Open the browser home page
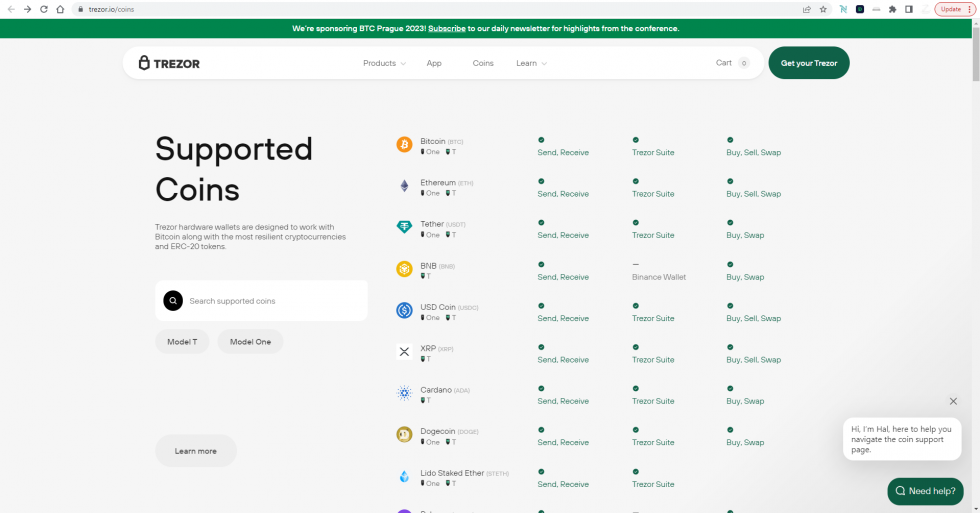 [60, 9]
